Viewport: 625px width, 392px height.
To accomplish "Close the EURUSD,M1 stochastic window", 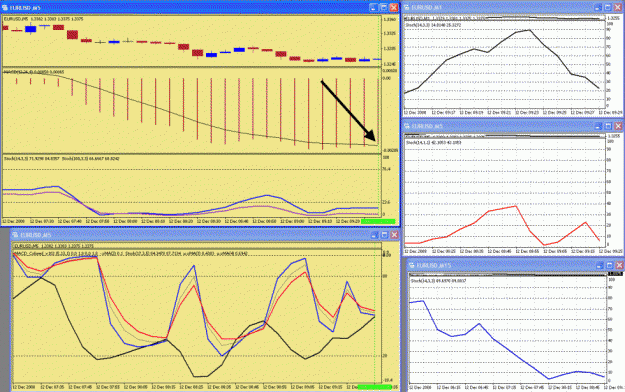I will point(617,7).
